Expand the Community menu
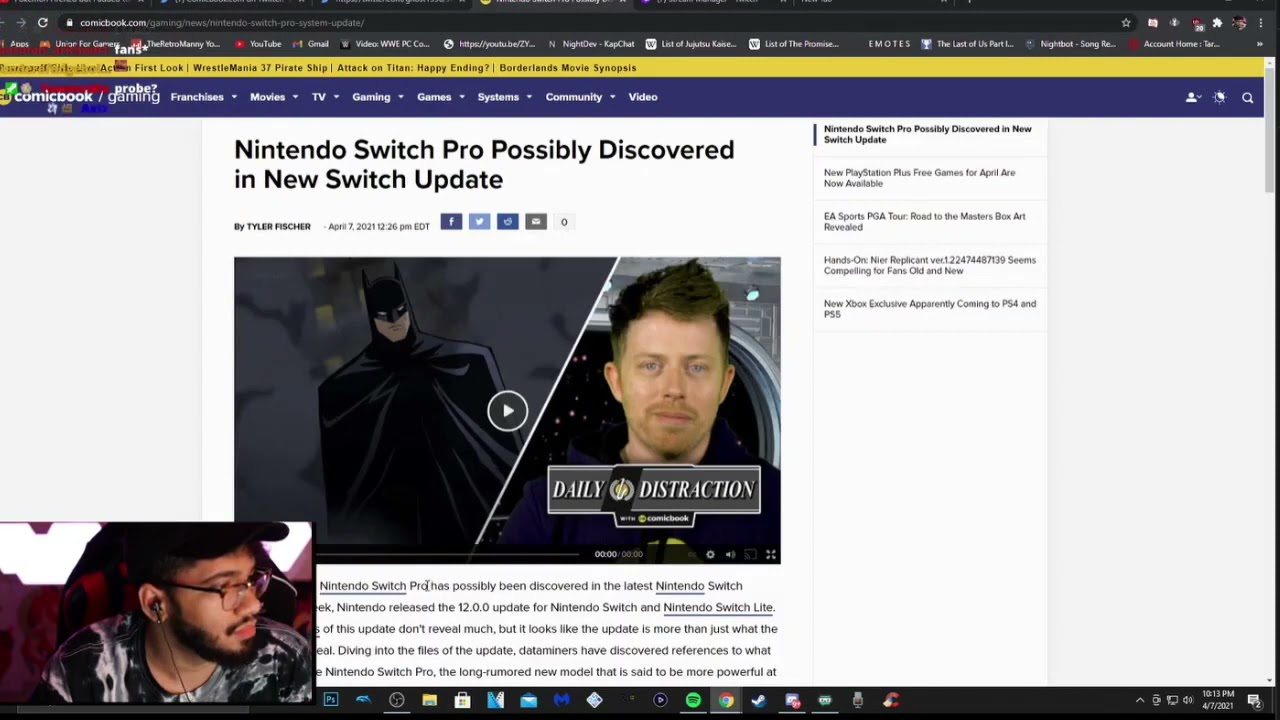 [x=580, y=97]
